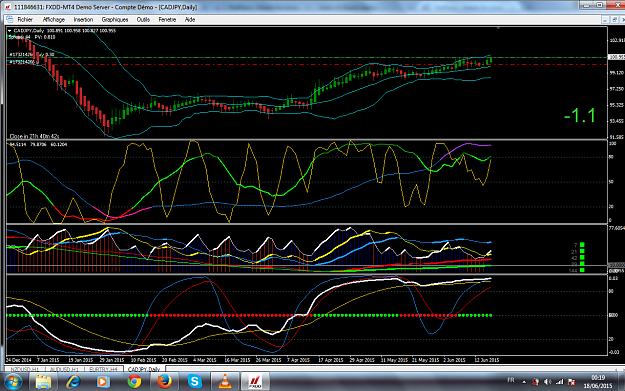
Task: Open Firefox from the taskbar
Action: coord(164,382)
